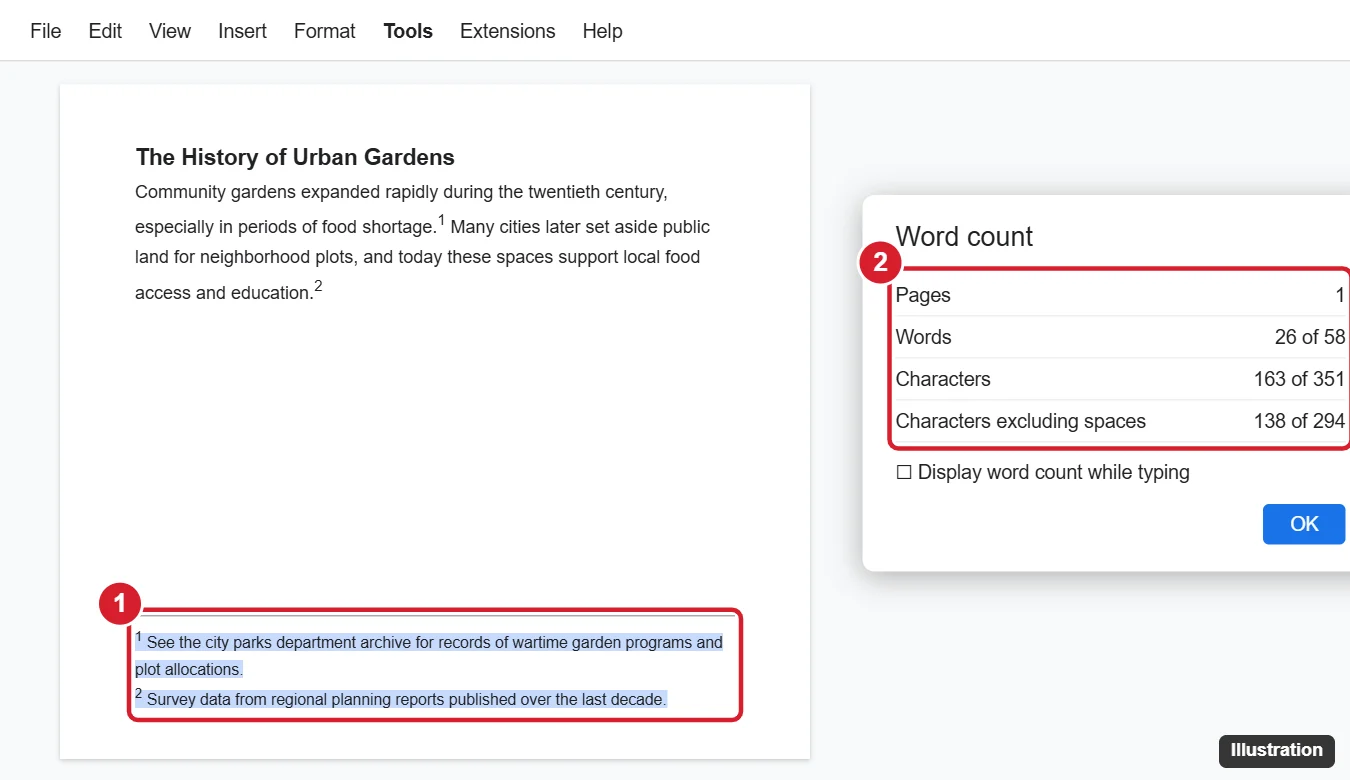
Task: Open the File menu
Action: 46,31
